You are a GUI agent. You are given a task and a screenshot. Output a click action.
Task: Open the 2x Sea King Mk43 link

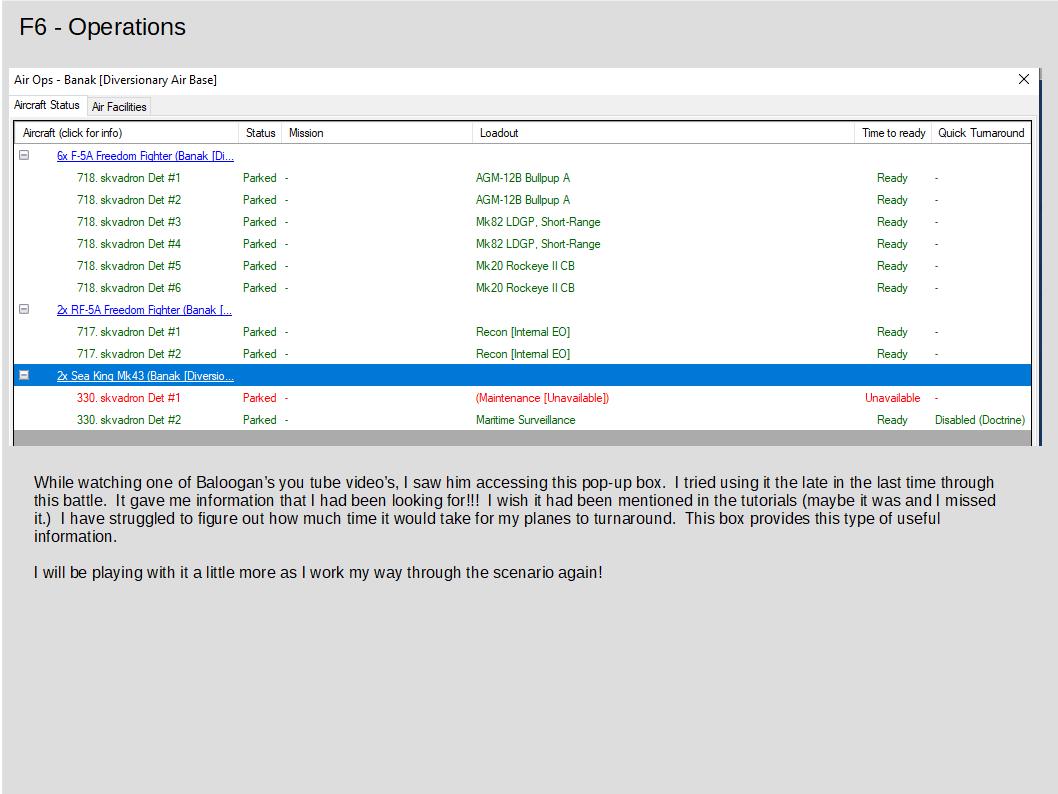tap(145, 376)
